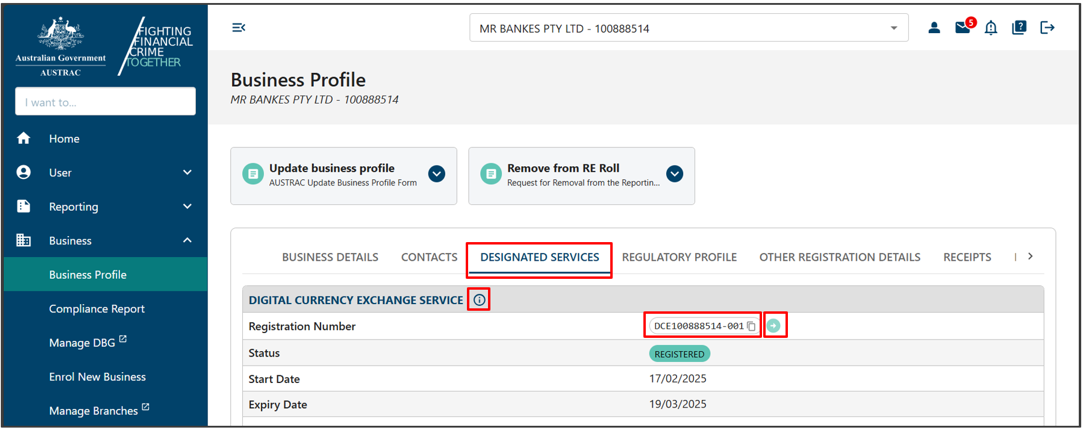Screen dimensions: 1085x431
Task: Click the User person icon in sidebar
Action: tap(24, 172)
